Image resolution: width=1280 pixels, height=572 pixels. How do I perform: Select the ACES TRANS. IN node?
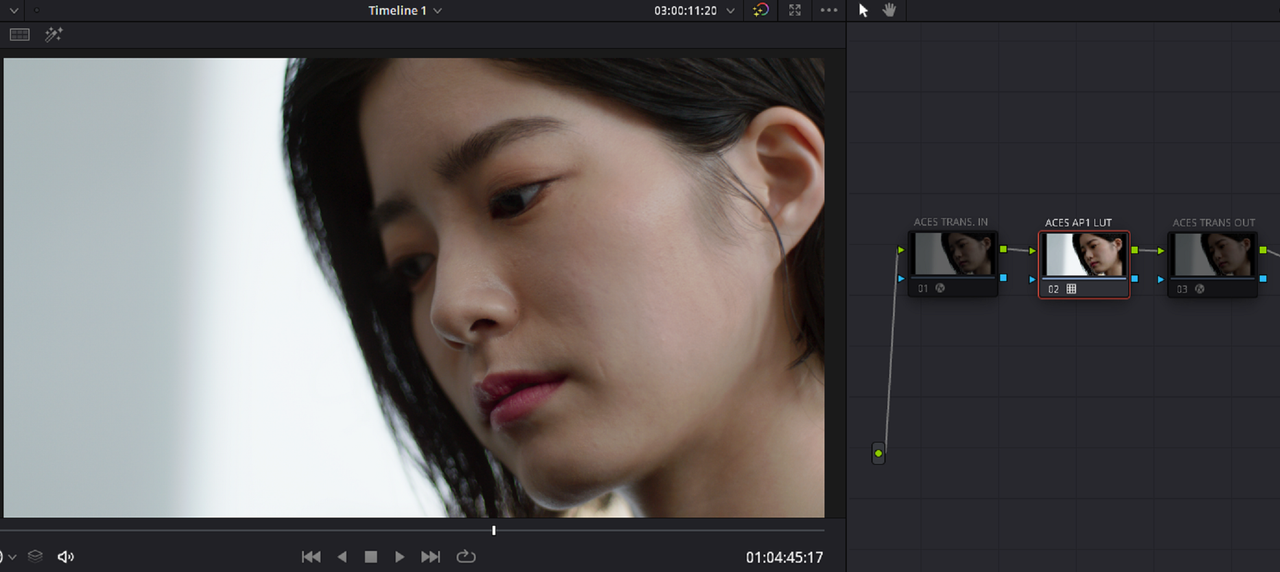[x=953, y=265]
